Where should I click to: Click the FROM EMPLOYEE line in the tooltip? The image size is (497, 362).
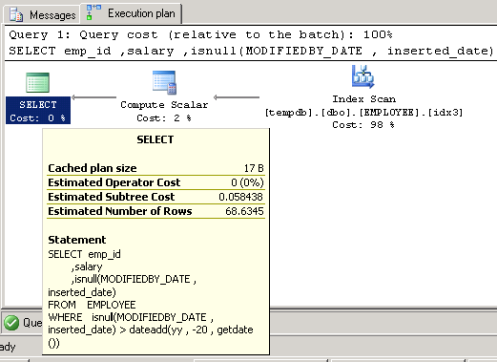pos(92,305)
